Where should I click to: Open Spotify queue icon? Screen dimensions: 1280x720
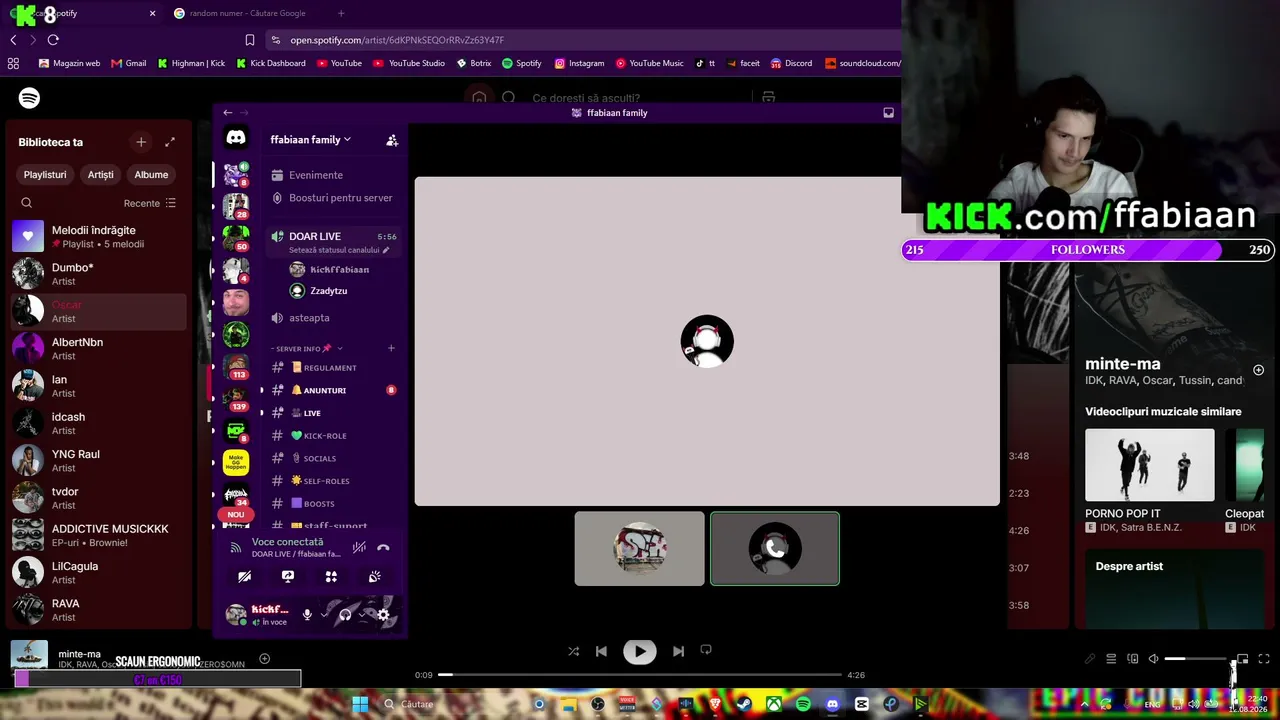coord(1111,659)
